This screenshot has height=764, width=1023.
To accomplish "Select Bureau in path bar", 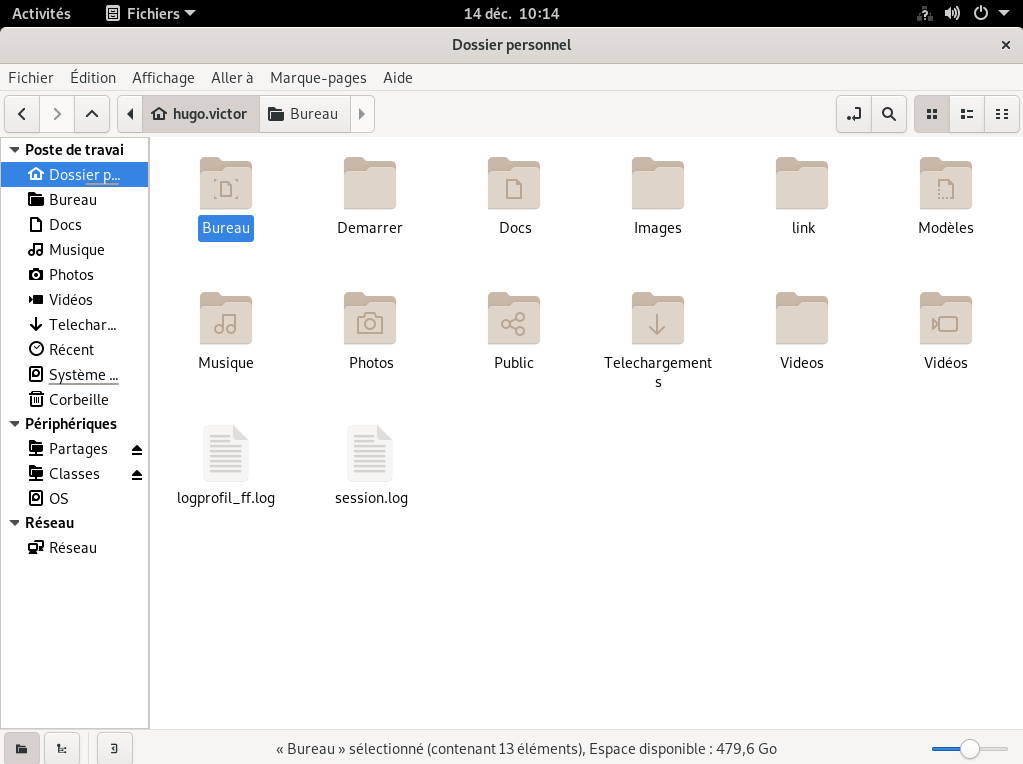I will (x=305, y=114).
